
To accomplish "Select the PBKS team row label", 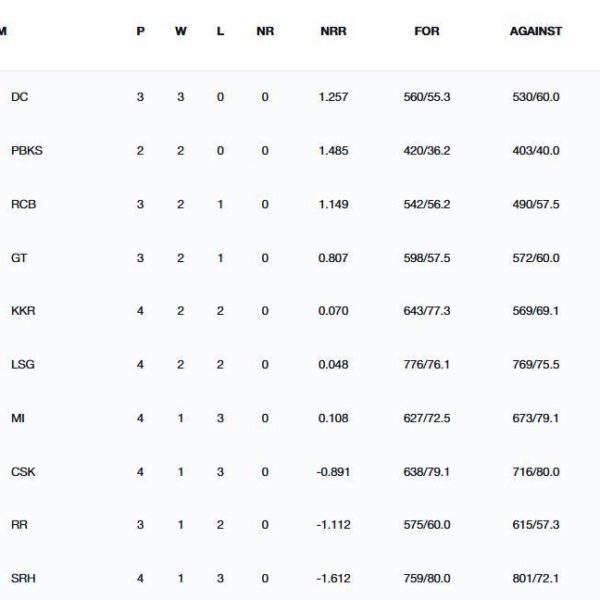I will coord(27,151).
